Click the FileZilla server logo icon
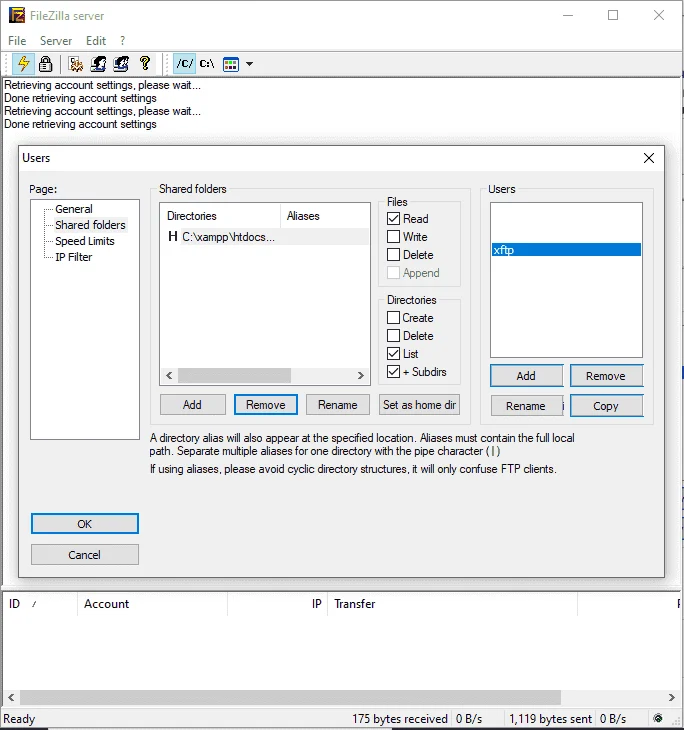Viewport: 684px width, 730px height. point(17,15)
